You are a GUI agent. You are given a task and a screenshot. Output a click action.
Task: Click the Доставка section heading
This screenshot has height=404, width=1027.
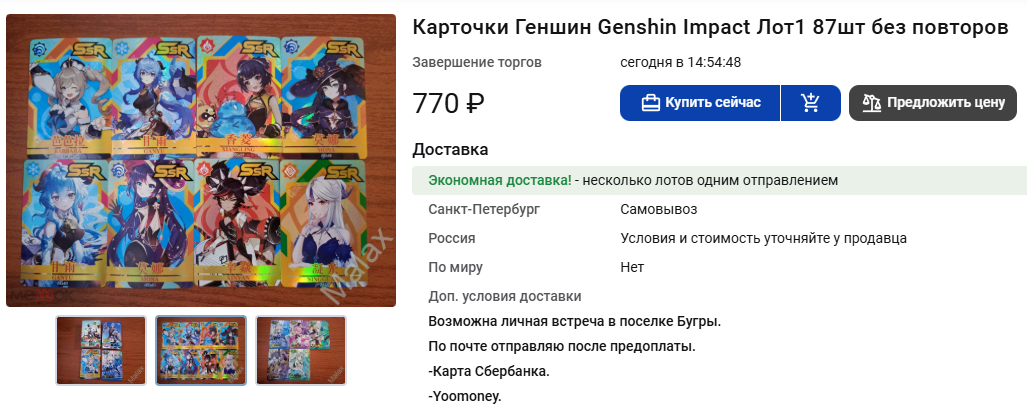coord(450,149)
